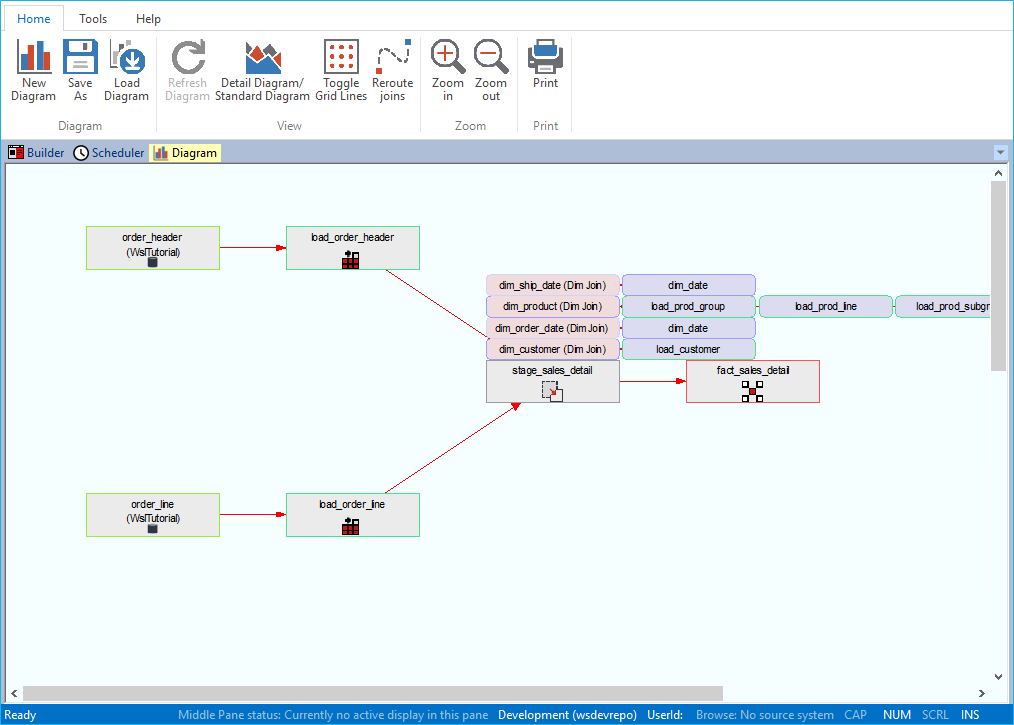Viewport: 1014px width, 725px height.
Task: Open the Home ribbon tab
Action: coord(34,19)
